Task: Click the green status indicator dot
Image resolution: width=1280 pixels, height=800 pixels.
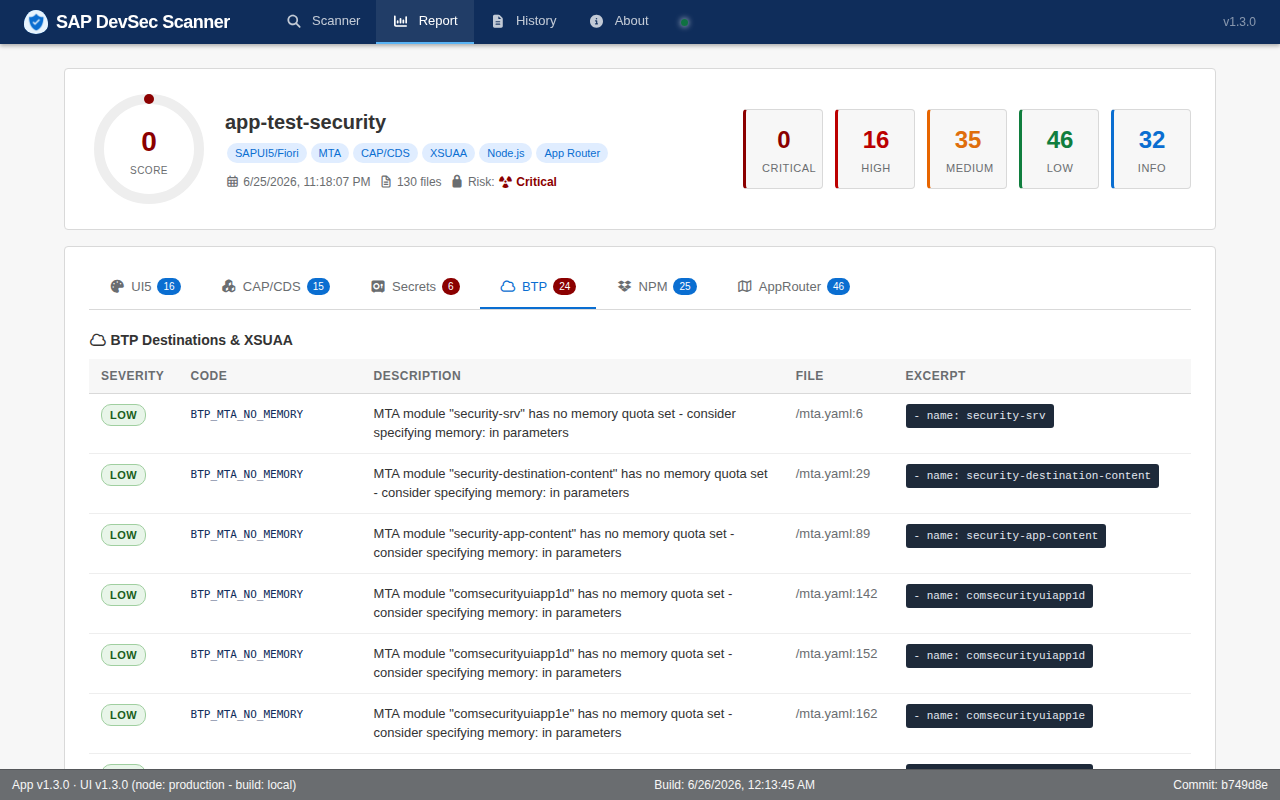Action: [684, 22]
